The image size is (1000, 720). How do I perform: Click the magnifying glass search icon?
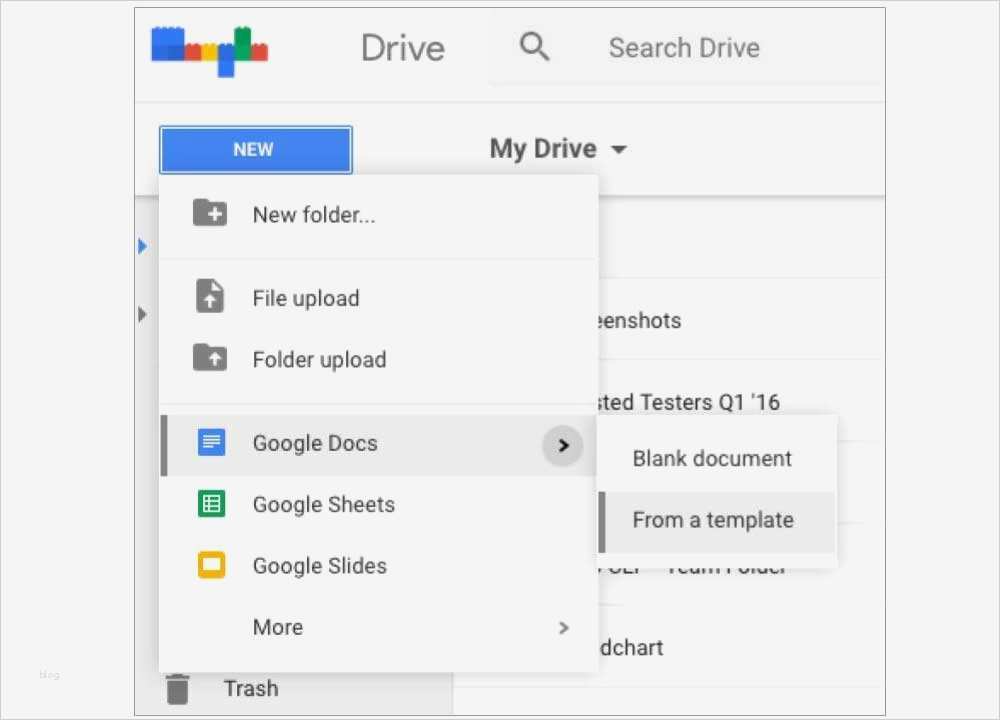(x=535, y=47)
